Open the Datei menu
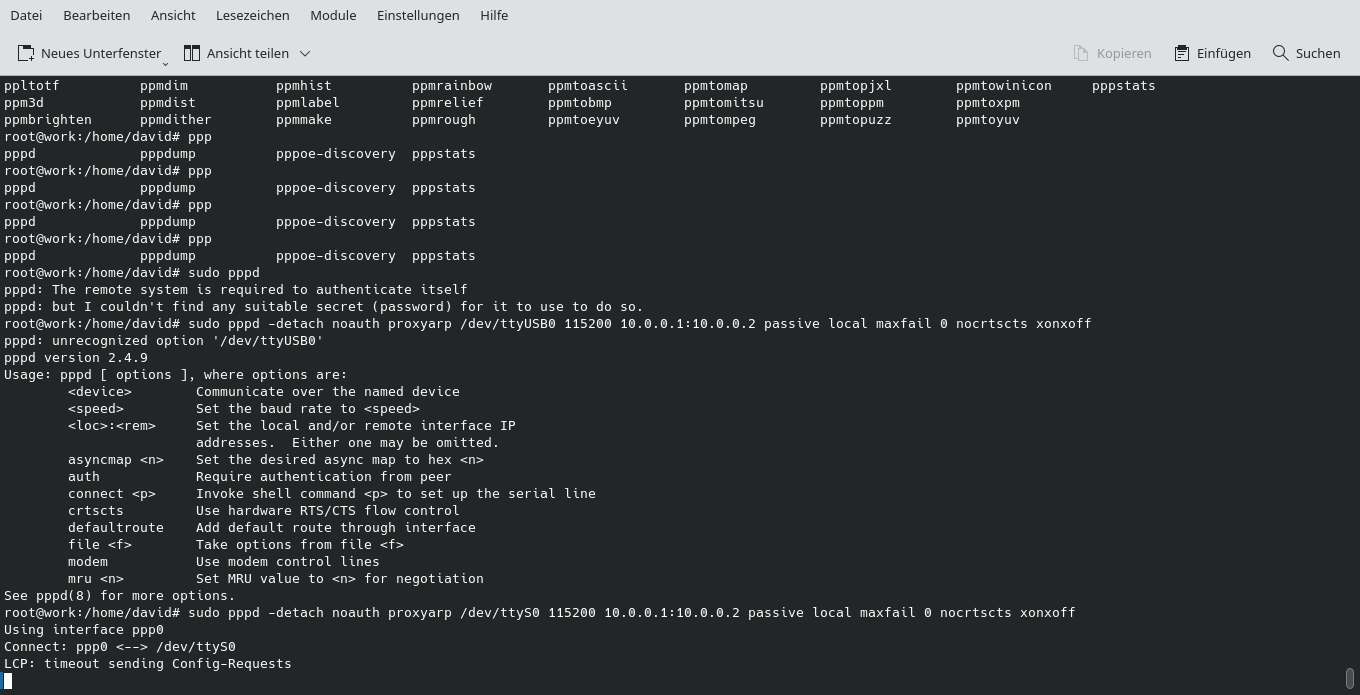Screen dimensions: 1360x695 tap(26, 15)
